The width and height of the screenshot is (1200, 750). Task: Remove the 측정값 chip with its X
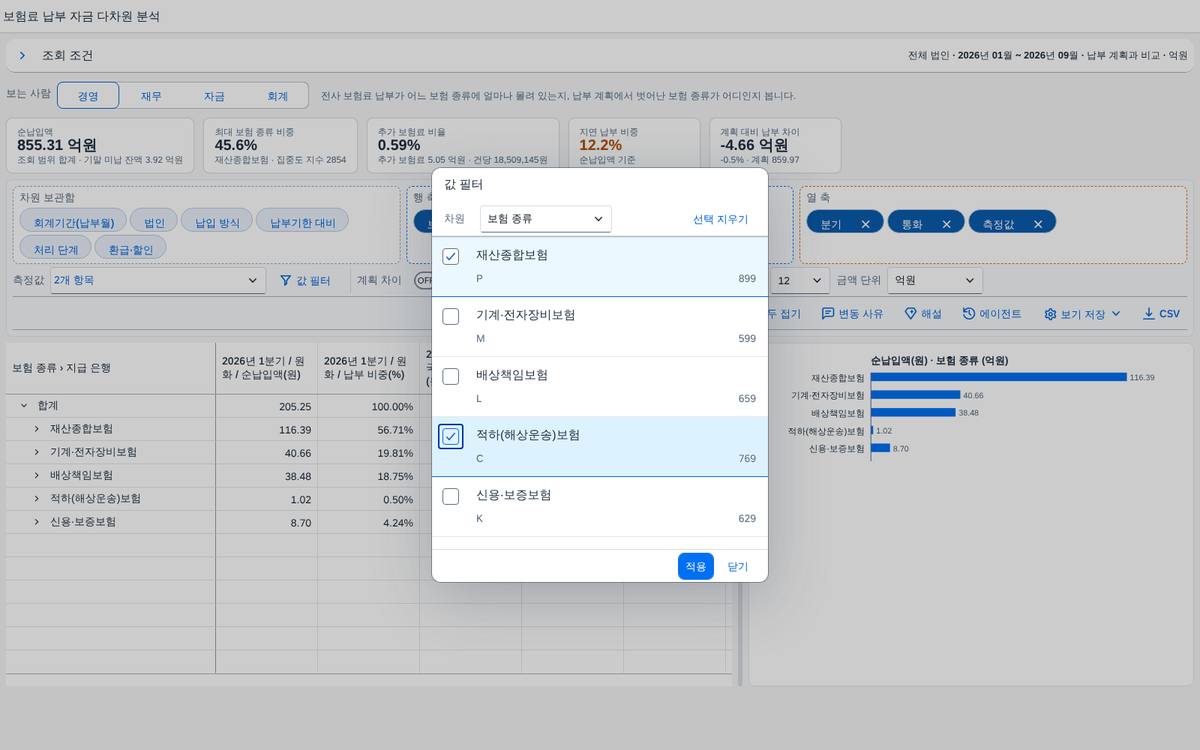1038,224
